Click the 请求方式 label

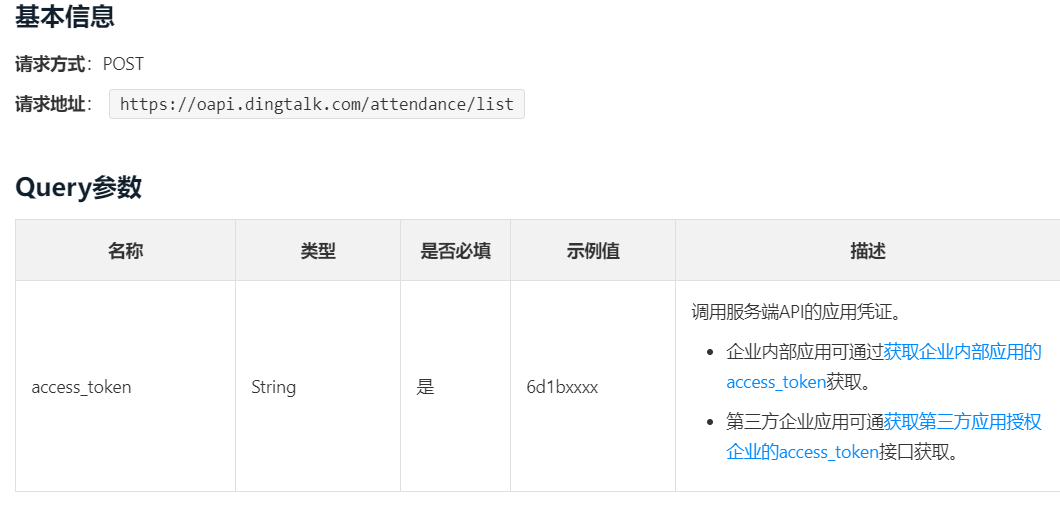(51, 64)
